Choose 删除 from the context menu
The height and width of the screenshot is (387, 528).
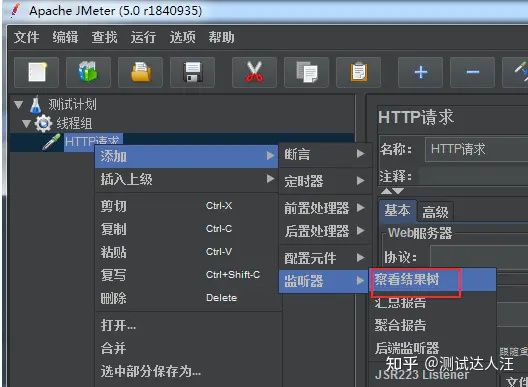(x=187, y=298)
